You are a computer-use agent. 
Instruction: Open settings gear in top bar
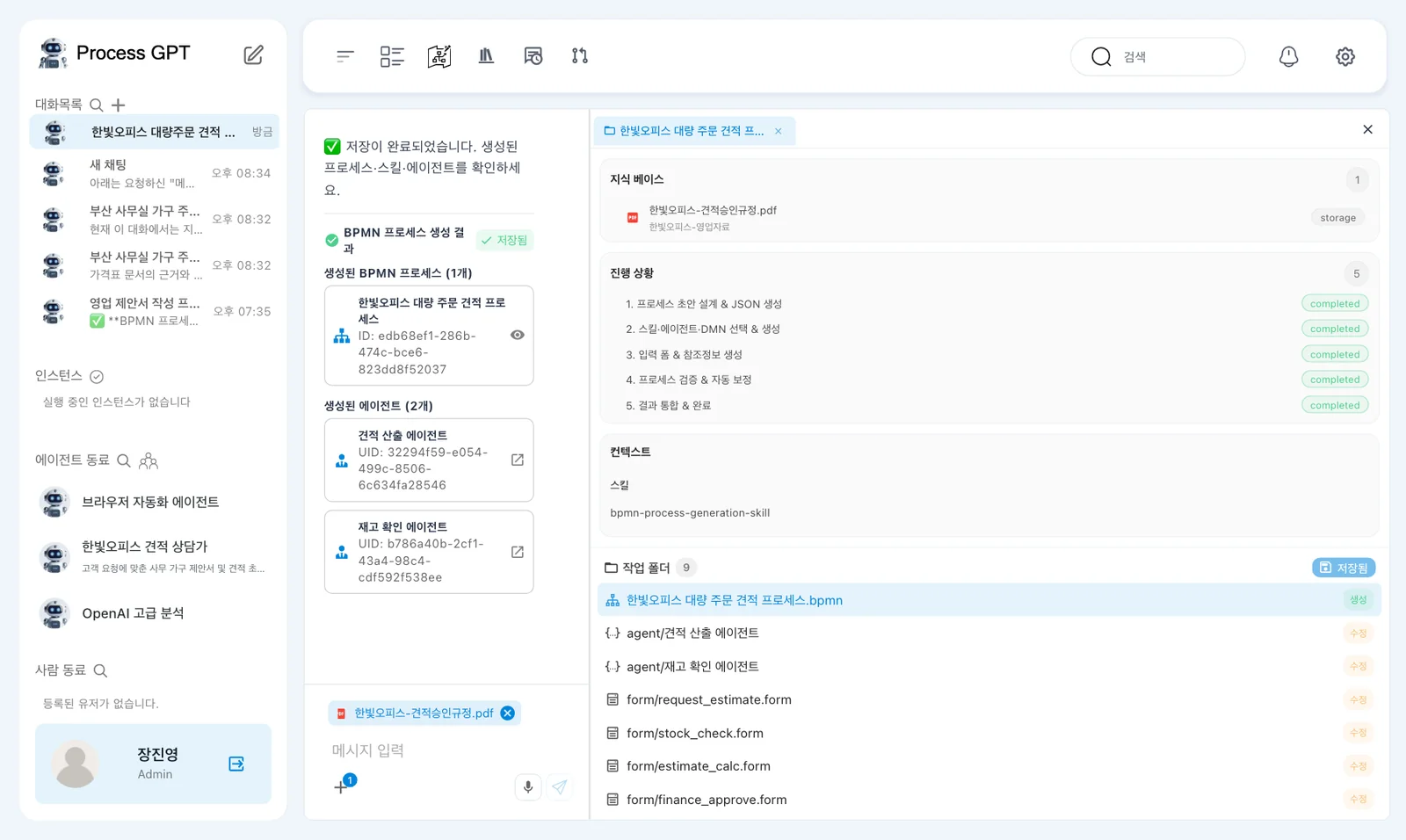tap(1345, 56)
